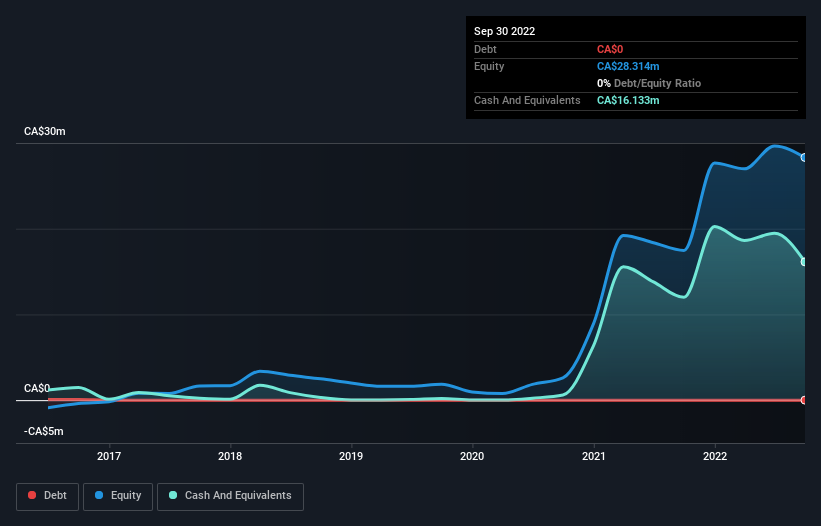This screenshot has height=526, width=821.
Task: Click the Equity endpoint marker on chart
Action: pyautogui.click(x=804, y=158)
